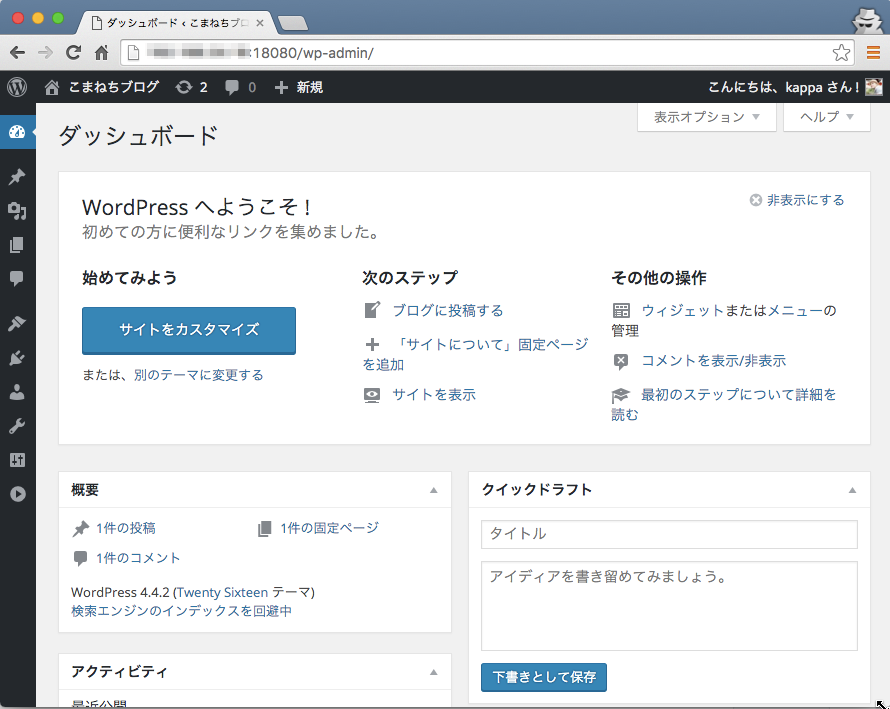Close the ダッシュボード browser tab
890x709 pixels.
pyautogui.click(x=259, y=23)
